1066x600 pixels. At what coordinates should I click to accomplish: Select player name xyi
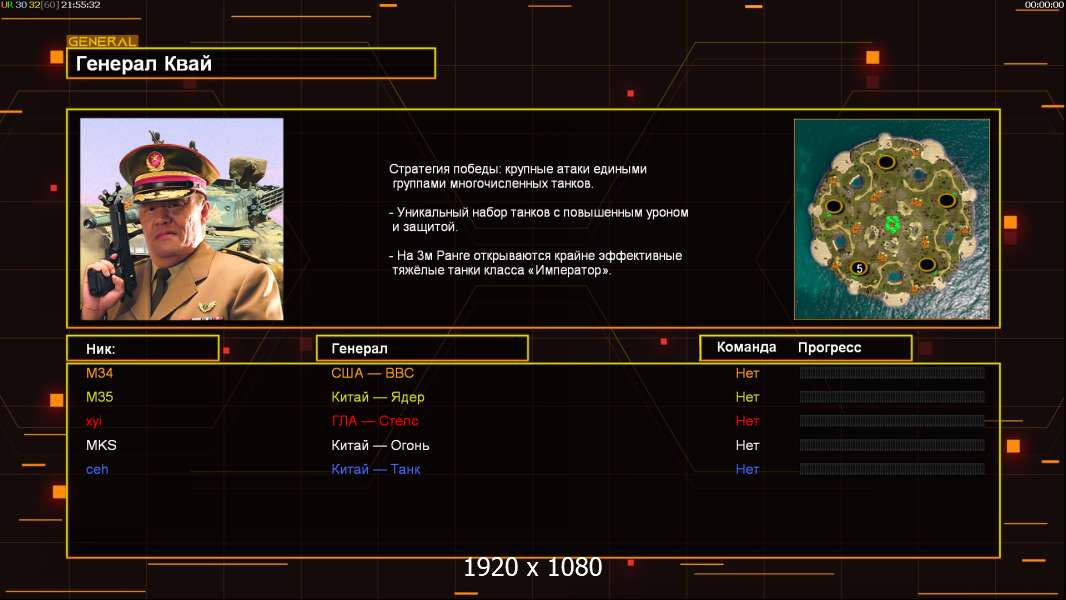coord(94,421)
